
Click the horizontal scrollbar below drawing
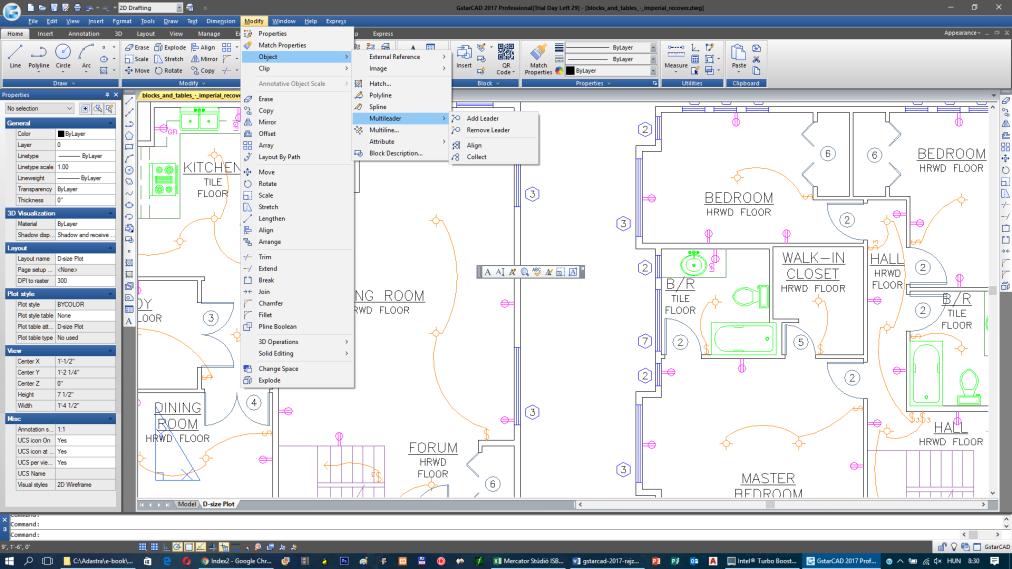pyautogui.click(x=781, y=504)
